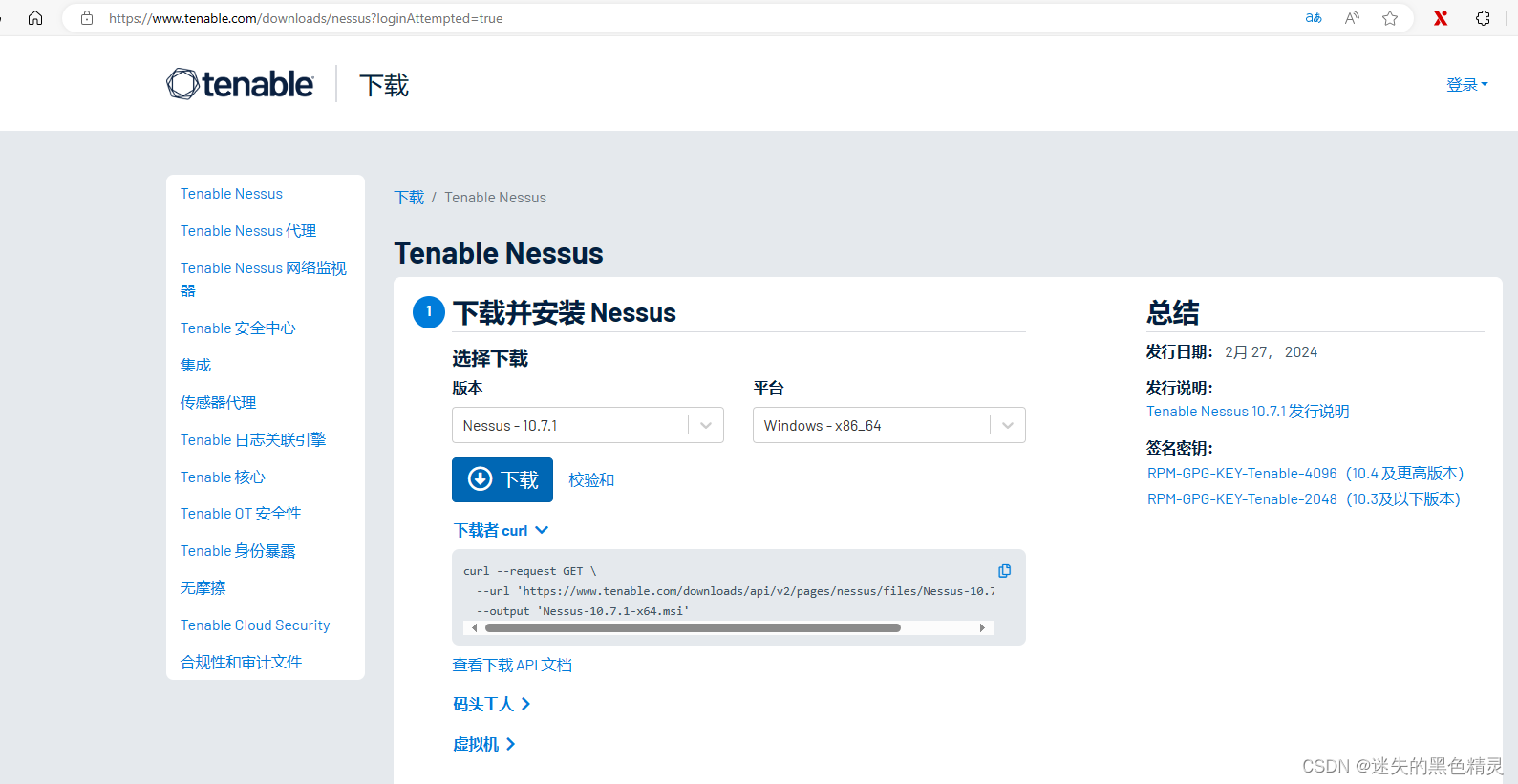Screen dimensions: 1518x784
Task: Select Tenable 安全中心 in sidebar
Action: [x=238, y=328]
